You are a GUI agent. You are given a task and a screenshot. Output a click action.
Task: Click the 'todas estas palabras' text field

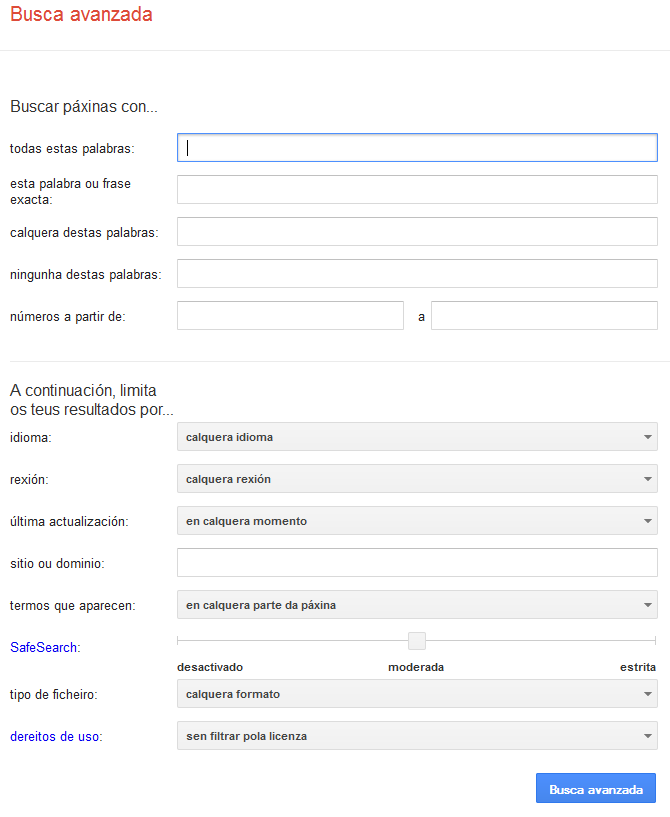(x=417, y=148)
